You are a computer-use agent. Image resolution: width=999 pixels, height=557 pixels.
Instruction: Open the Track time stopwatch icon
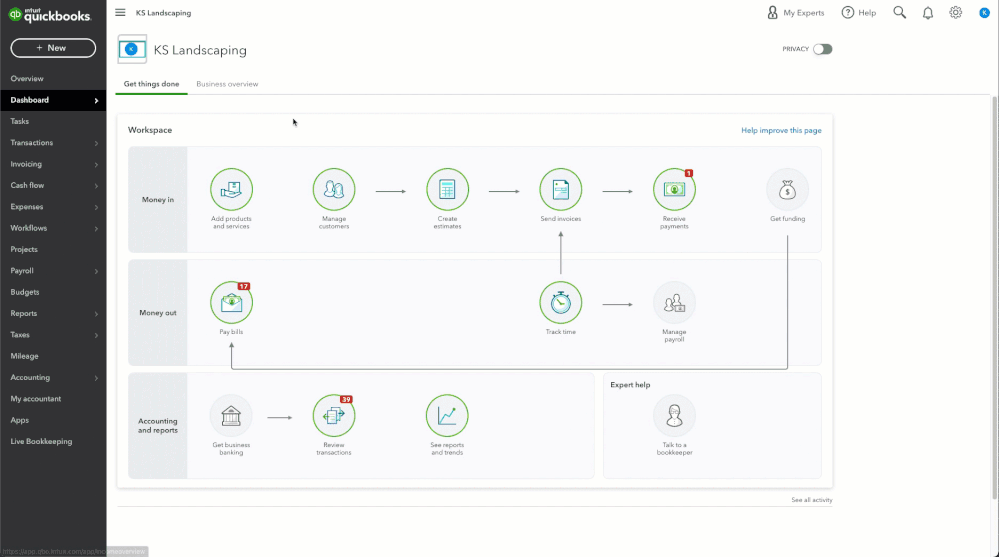coord(561,303)
